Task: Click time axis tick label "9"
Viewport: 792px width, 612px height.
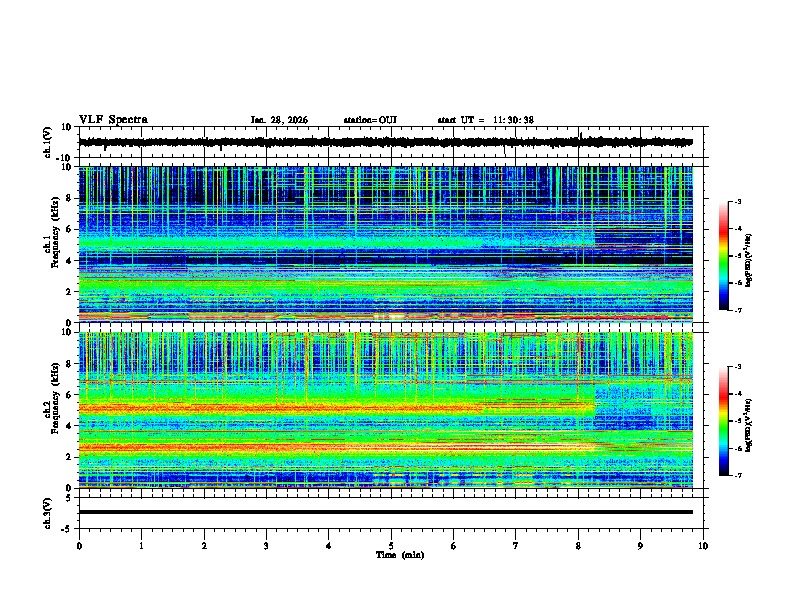Action: click(x=640, y=546)
